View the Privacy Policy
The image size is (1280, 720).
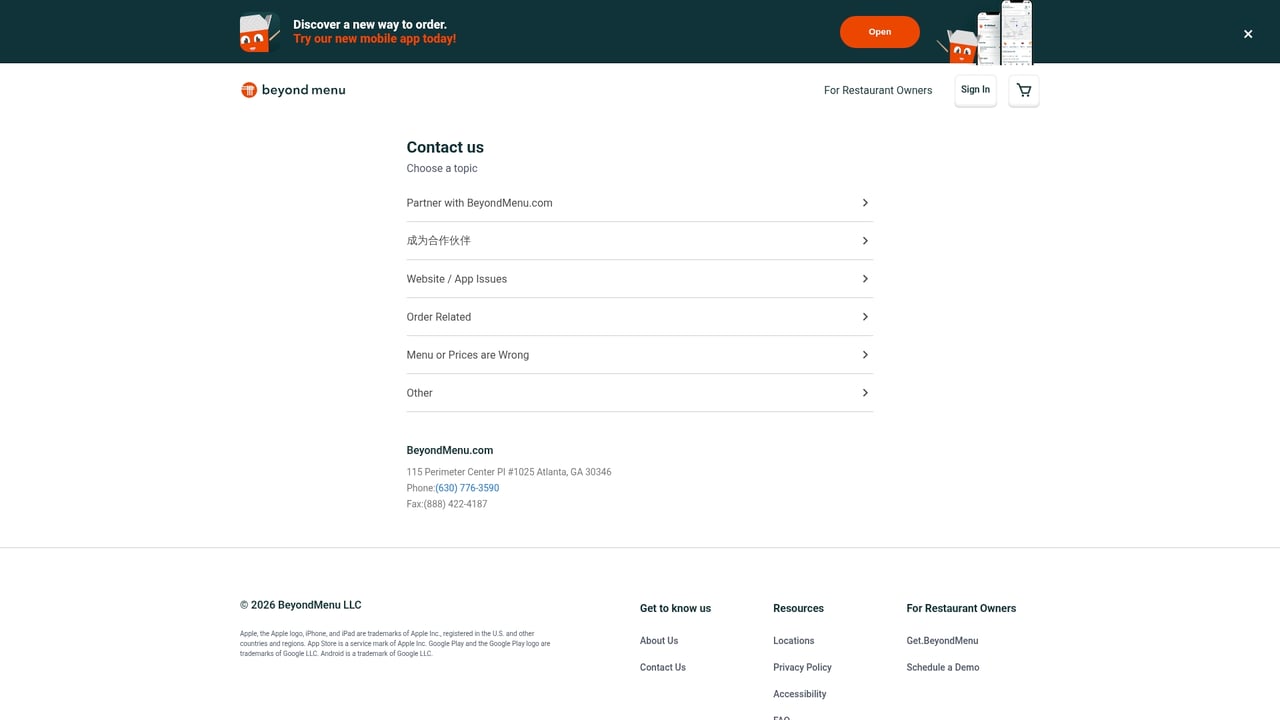click(x=801, y=667)
